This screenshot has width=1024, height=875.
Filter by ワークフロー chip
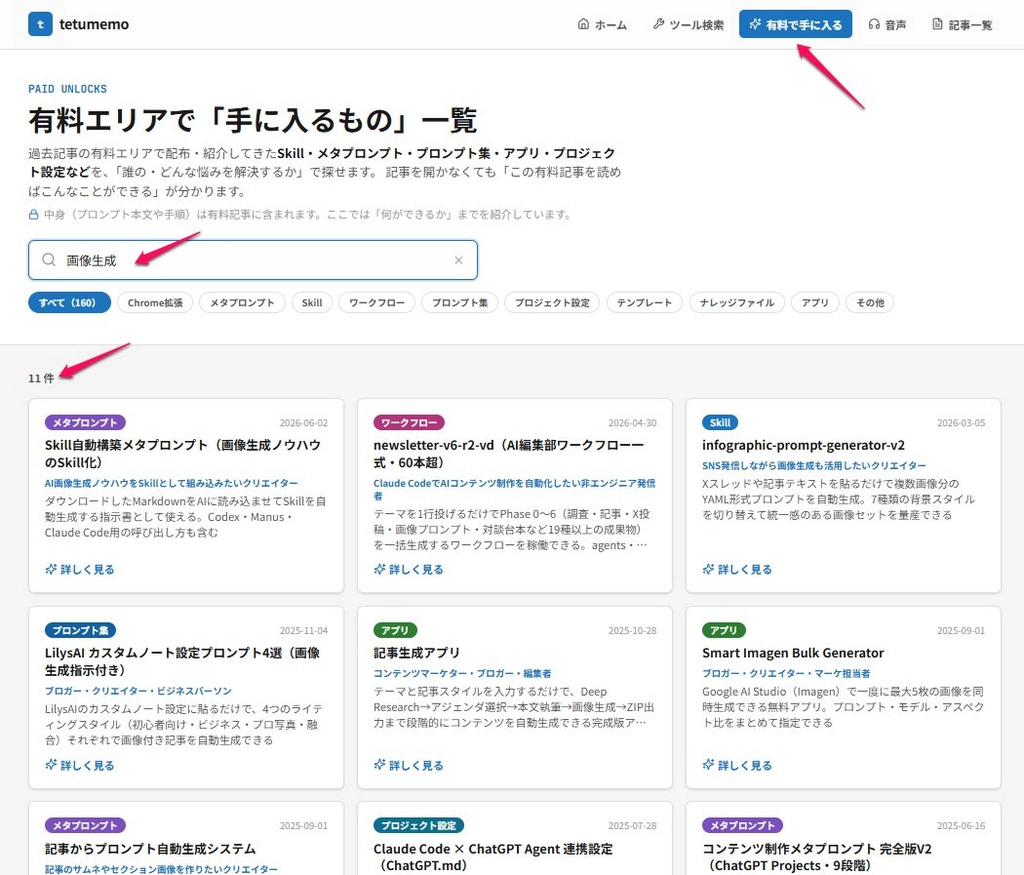click(x=377, y=302)
